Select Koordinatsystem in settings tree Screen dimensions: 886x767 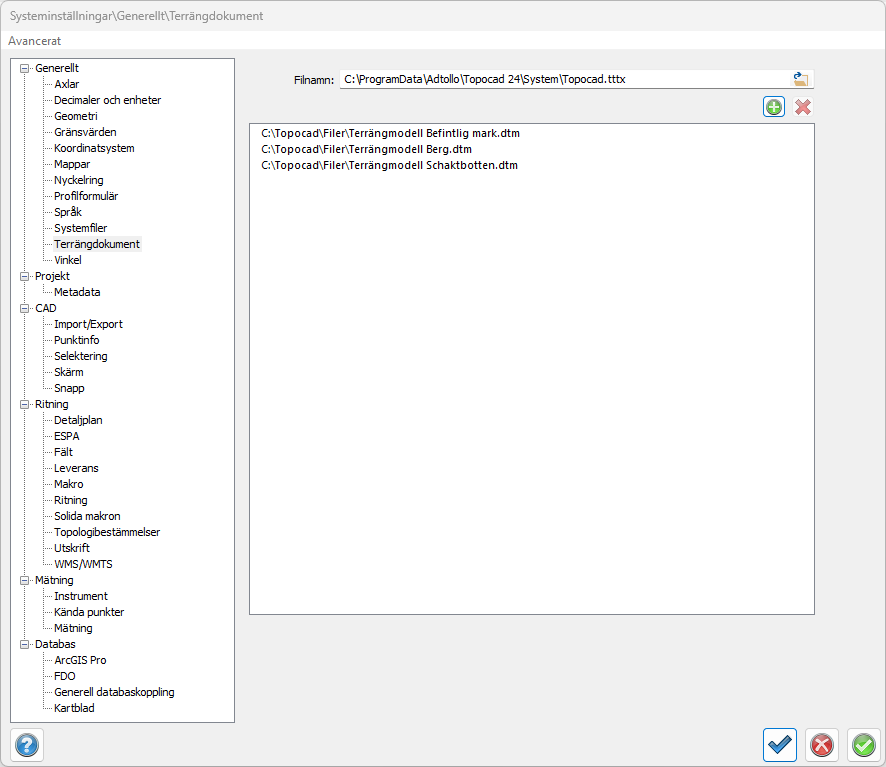coord(94,148)
